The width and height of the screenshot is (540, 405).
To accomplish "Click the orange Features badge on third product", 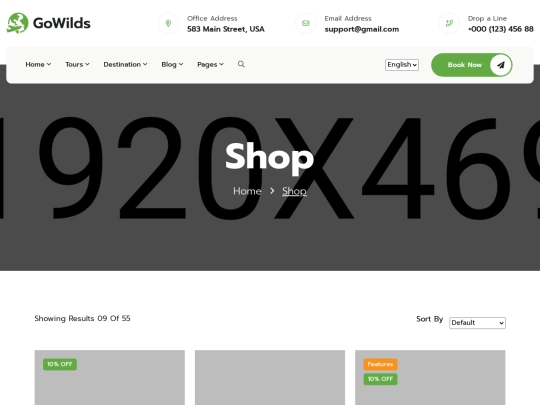I will pyautogui.click(x=380, y=364).
